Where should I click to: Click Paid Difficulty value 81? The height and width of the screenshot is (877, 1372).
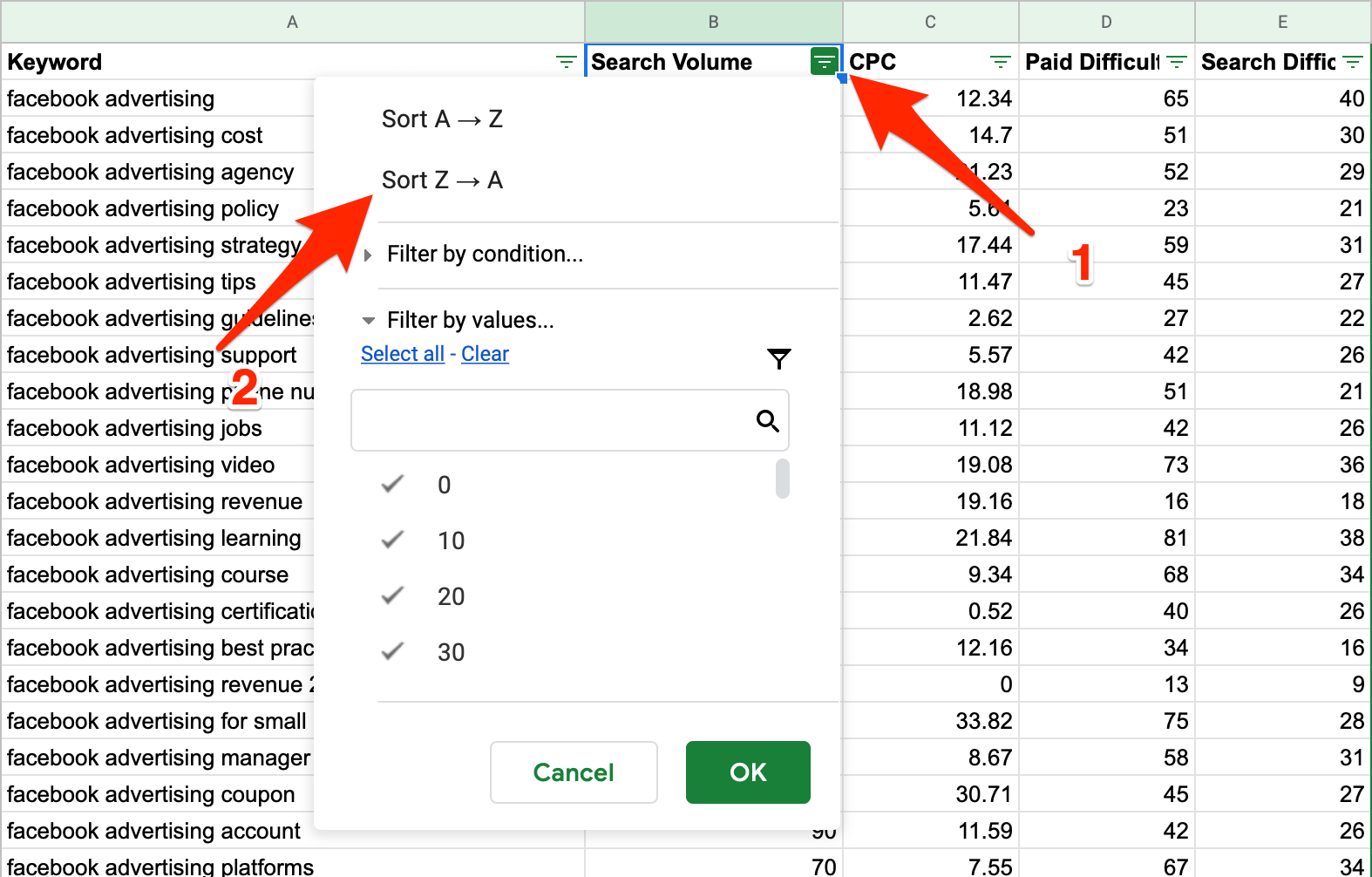coord(1107,538)
